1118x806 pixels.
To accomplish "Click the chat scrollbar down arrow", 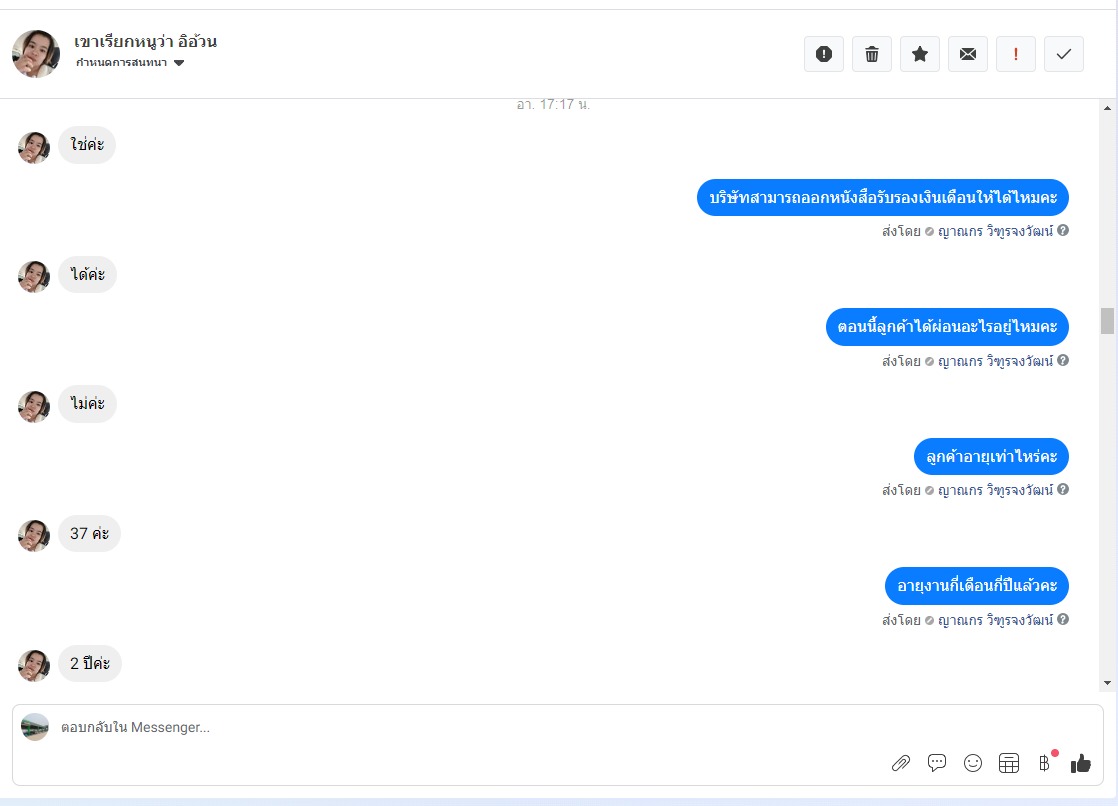I will [x=1107, y=683].
